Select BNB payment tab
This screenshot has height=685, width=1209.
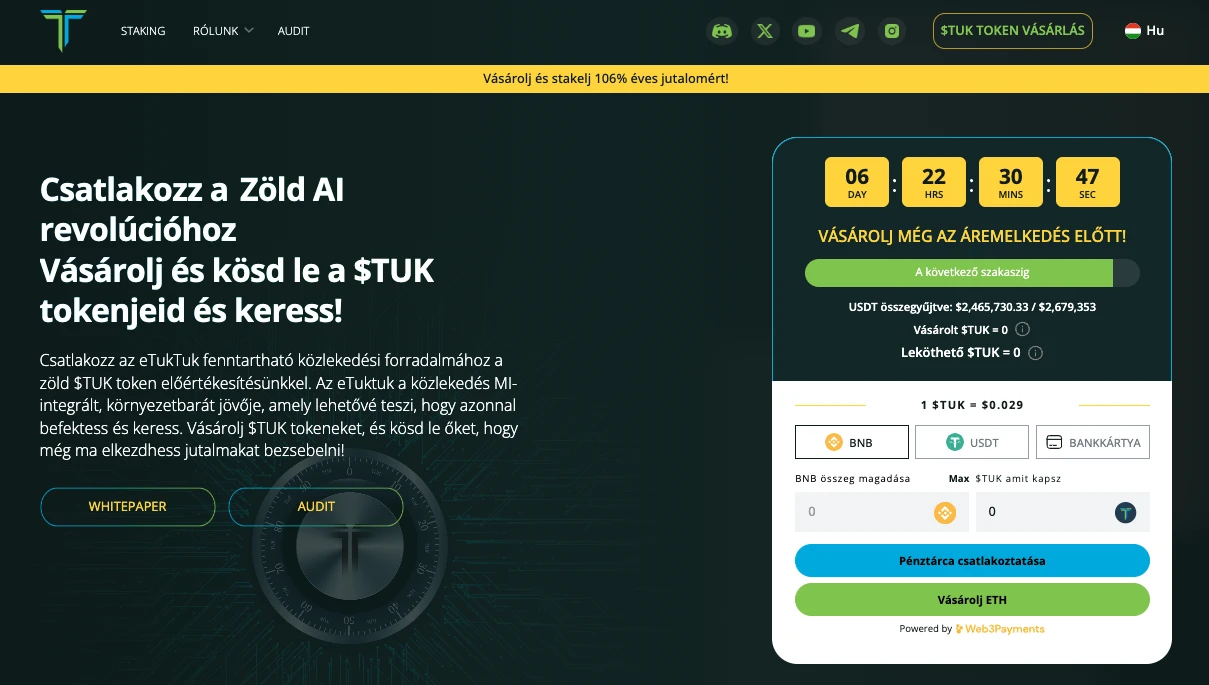click(852, 442)
